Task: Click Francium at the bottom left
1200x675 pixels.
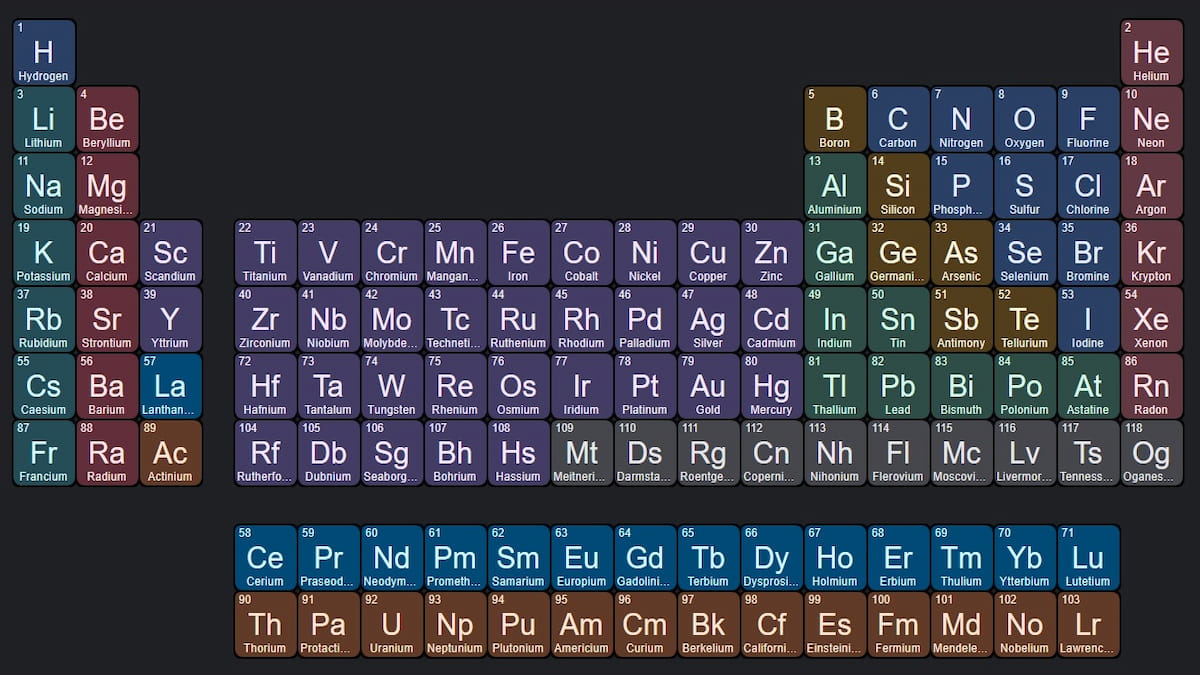Action: [43, 454]
